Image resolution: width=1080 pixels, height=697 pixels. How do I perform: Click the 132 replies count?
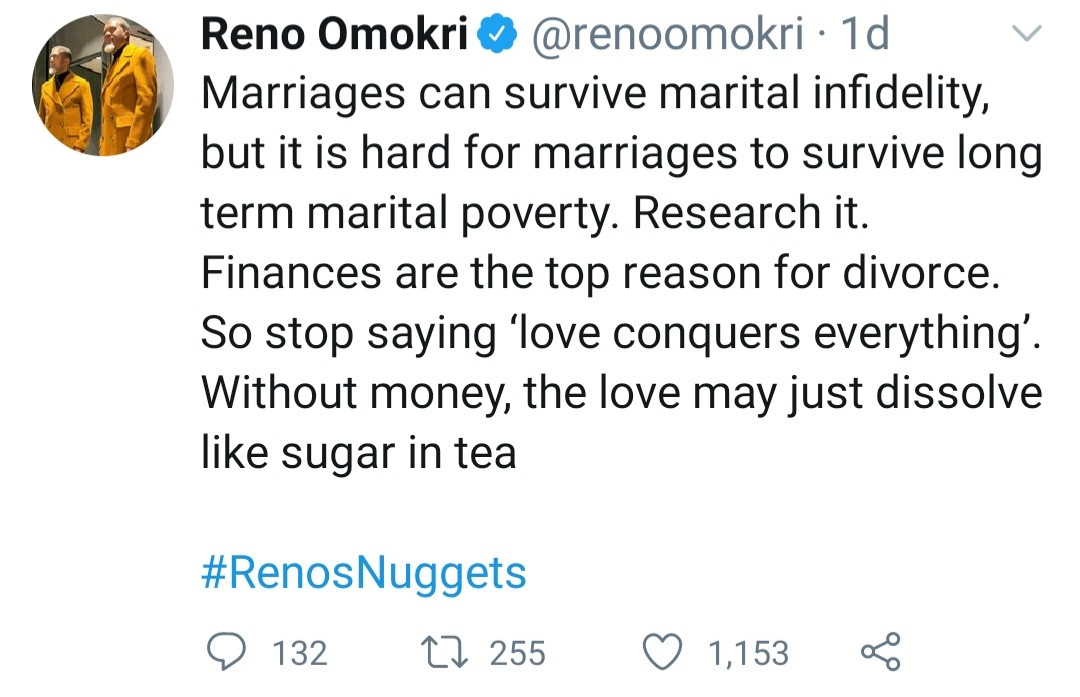[300, 654]
